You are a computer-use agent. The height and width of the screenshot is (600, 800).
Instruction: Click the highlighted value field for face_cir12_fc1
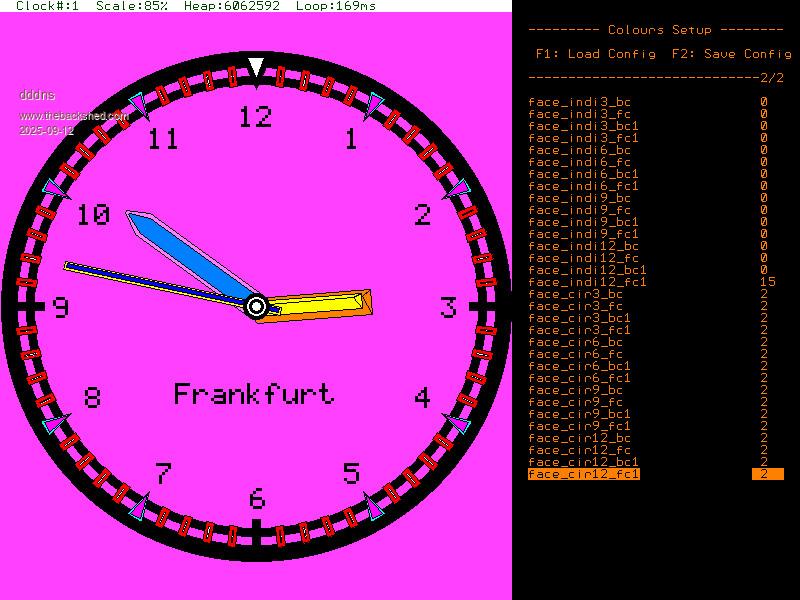(766, 474)
